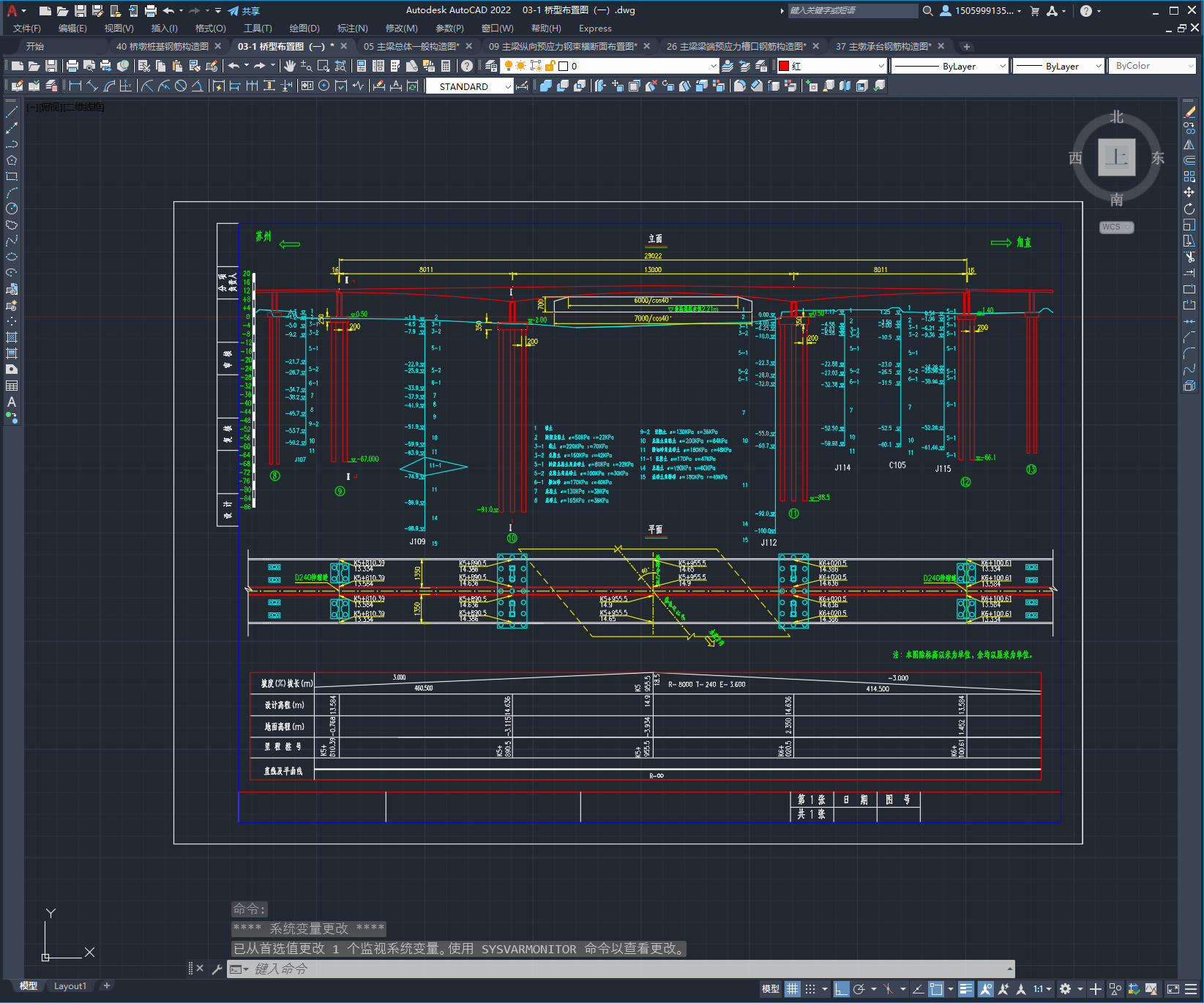This screenshot has width=1204, height=1003.
Task: Click the Help question mark in standard toolbar
Action: pyautogui.click(x=466, y=66)
